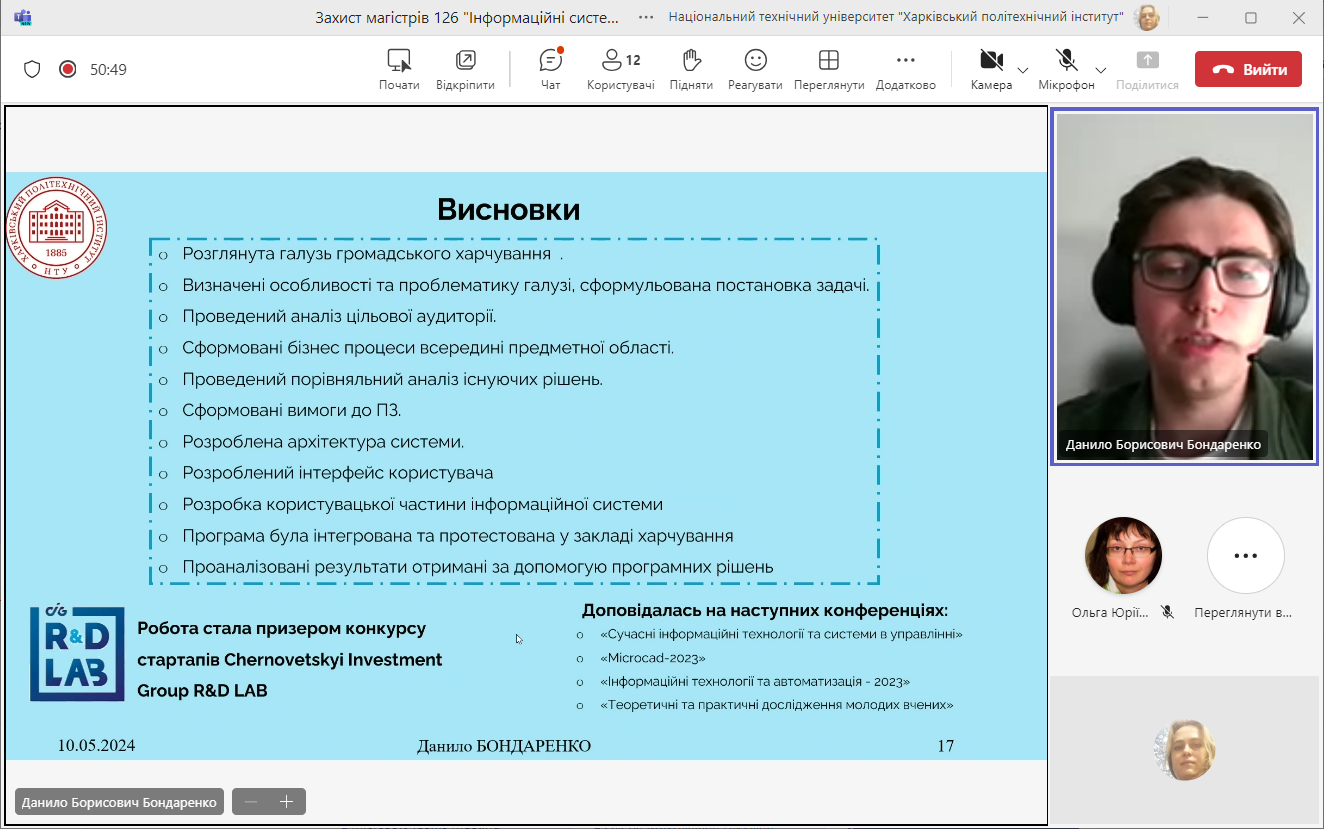Unmute the Мікрофон microphone

click(1066, 69)
